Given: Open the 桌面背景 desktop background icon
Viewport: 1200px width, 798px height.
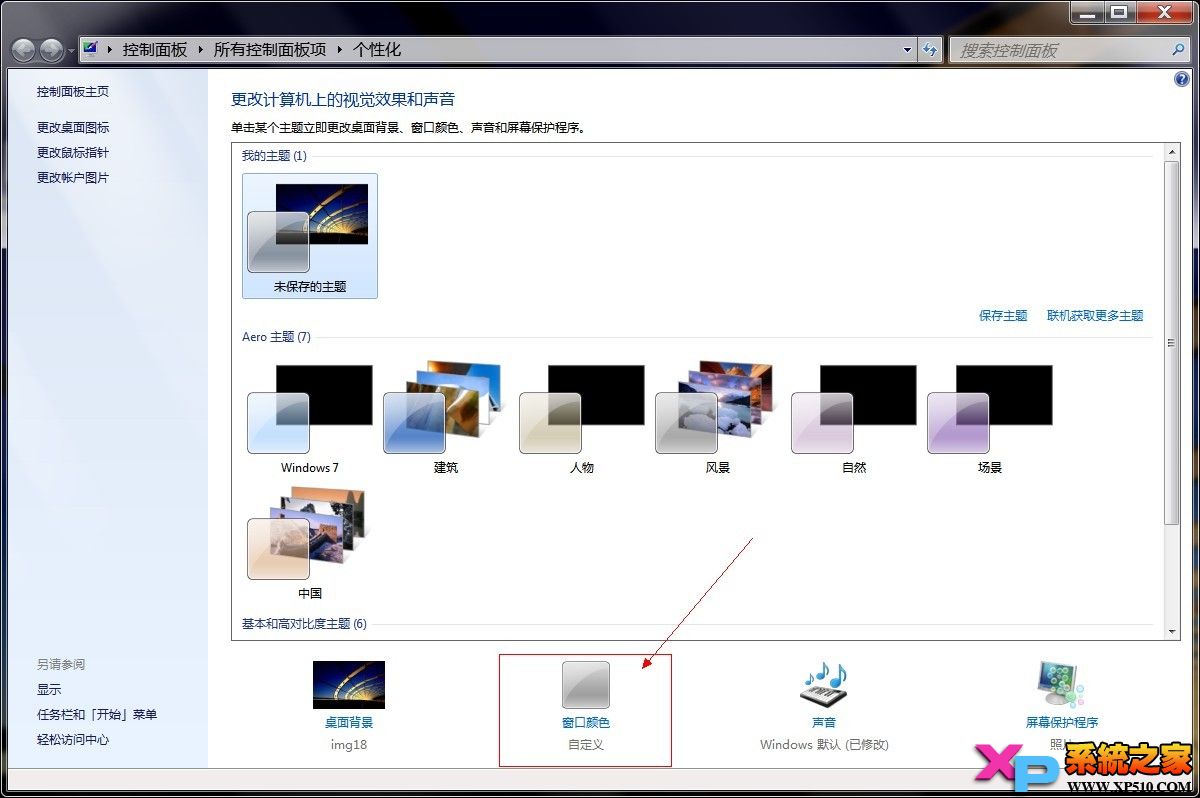Looking at the screenshot, I should click(348, 683).
